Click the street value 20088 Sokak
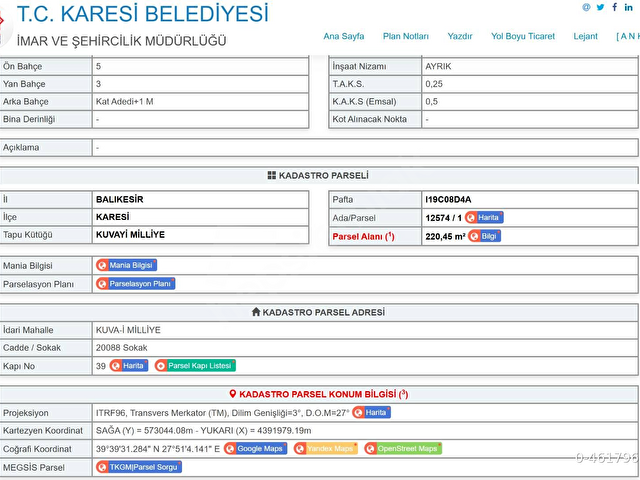This screenshot has width=640, height=480. [x=122, y=348]
